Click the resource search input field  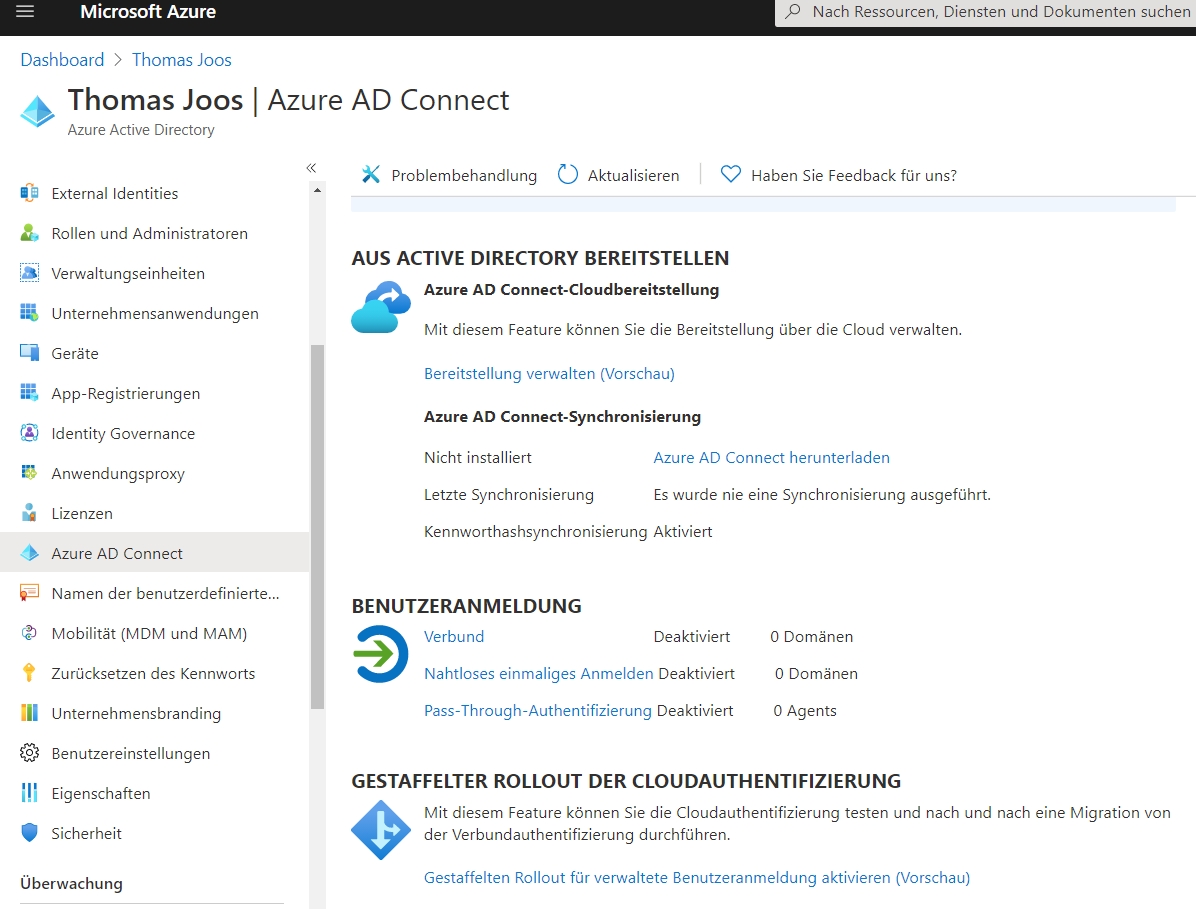tap(985, 12)
